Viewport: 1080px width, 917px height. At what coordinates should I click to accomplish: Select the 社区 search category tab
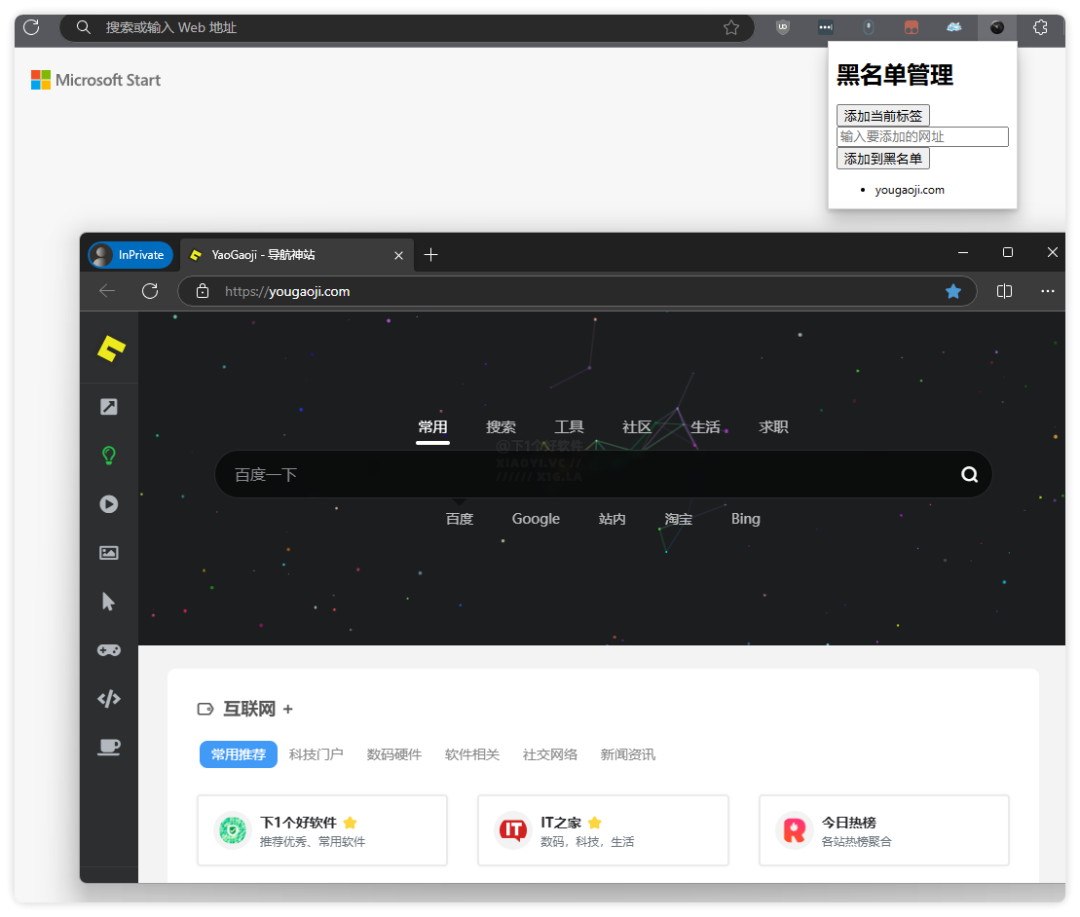point(637,427)
